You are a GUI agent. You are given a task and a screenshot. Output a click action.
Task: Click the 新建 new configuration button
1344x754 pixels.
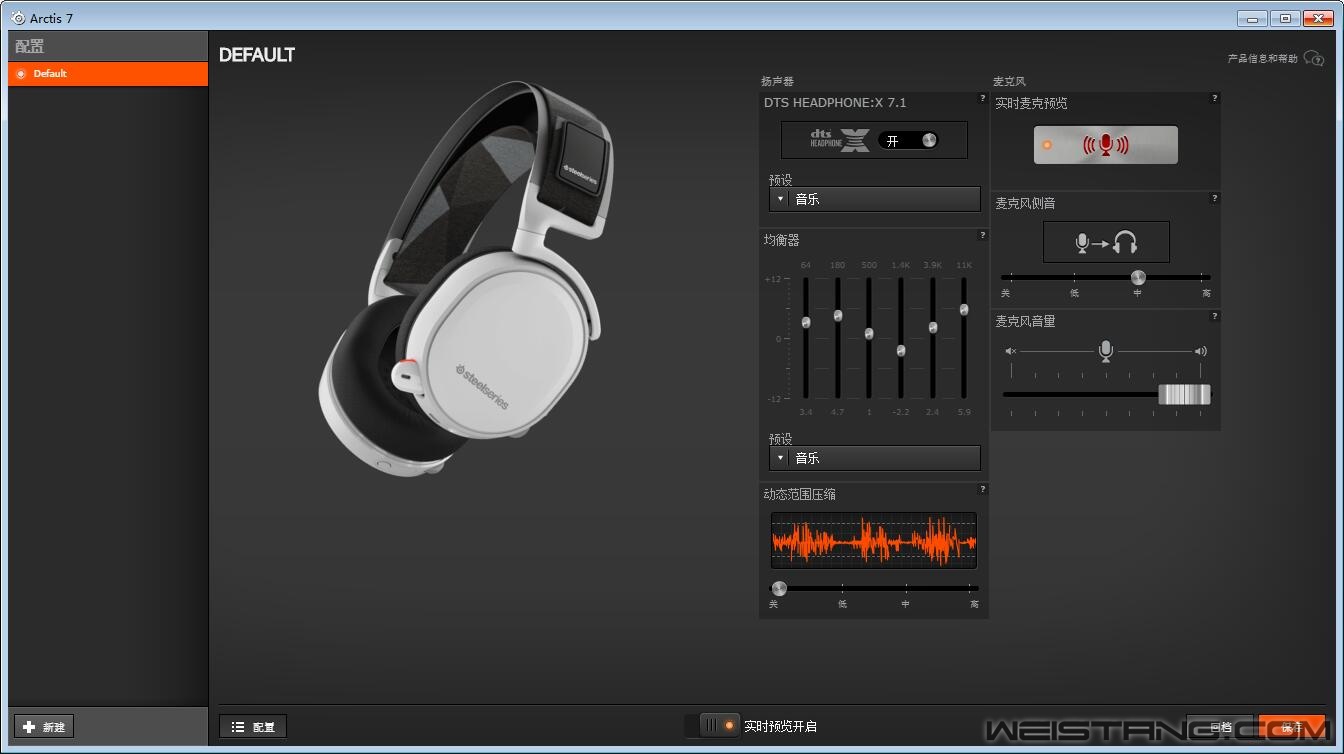coord(44,727)
